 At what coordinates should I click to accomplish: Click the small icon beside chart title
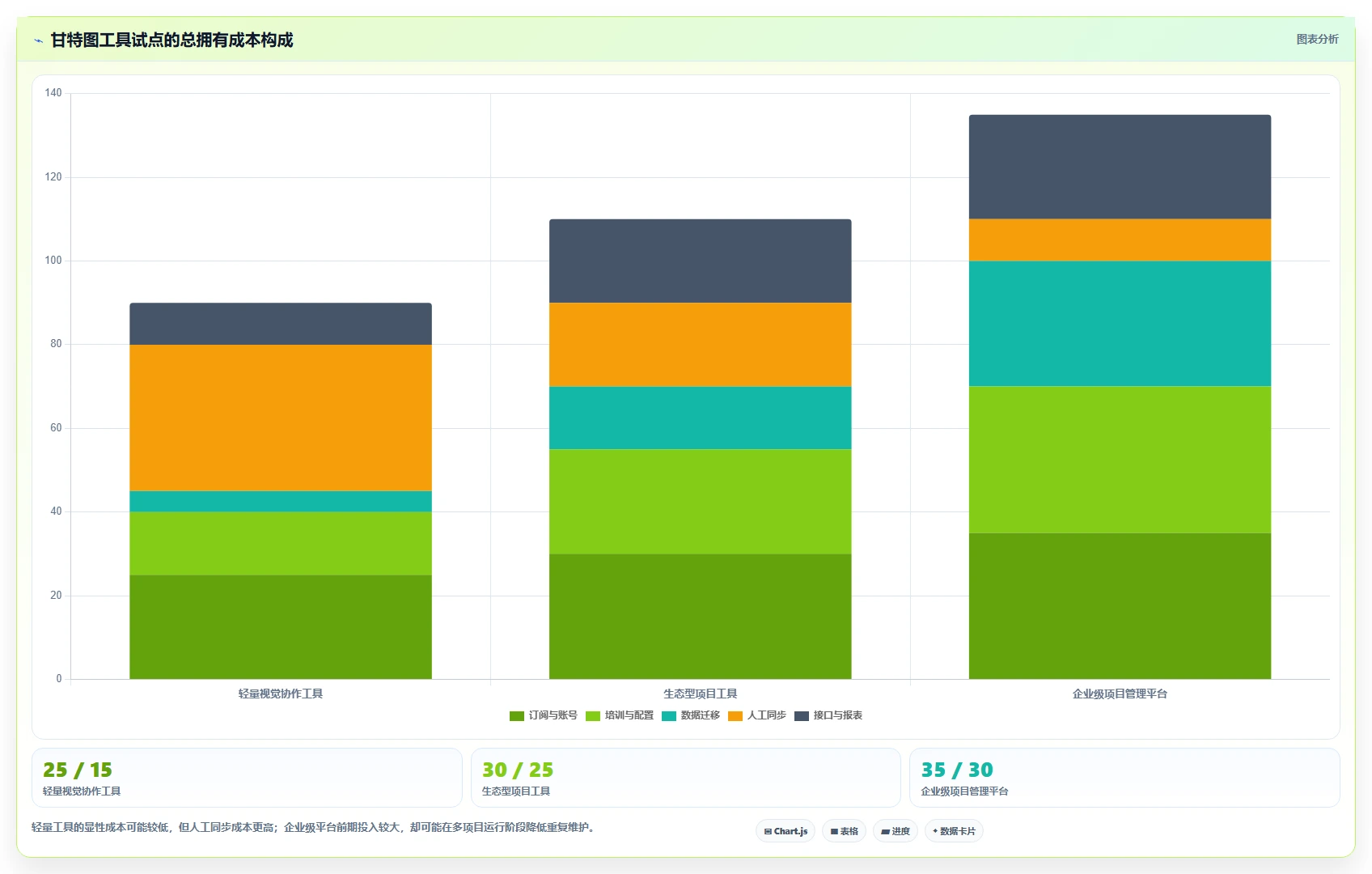point(38,40)
